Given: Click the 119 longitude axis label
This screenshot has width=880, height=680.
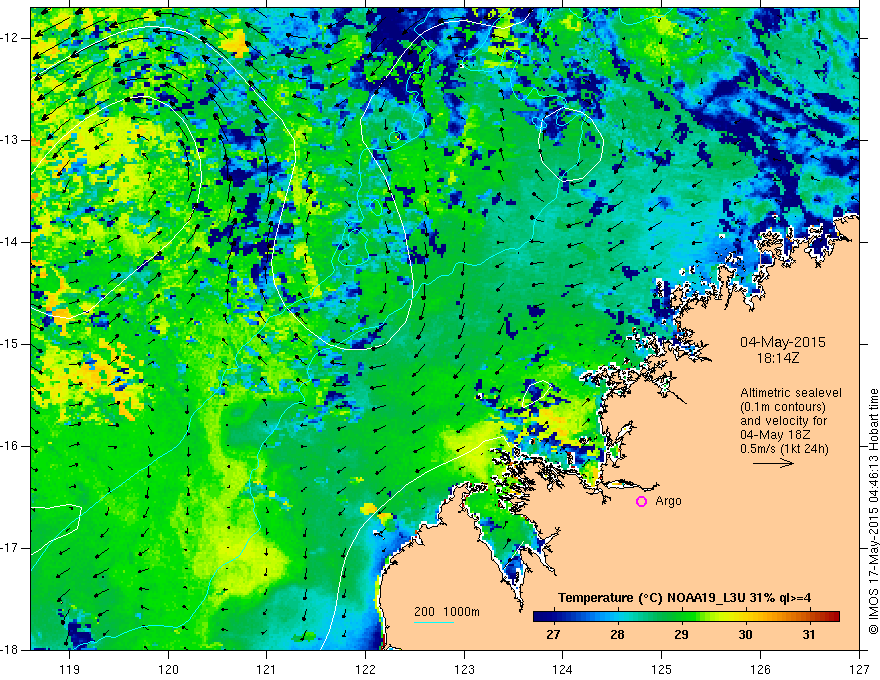Looking at the screenshot, I should [x=70, y=669].
